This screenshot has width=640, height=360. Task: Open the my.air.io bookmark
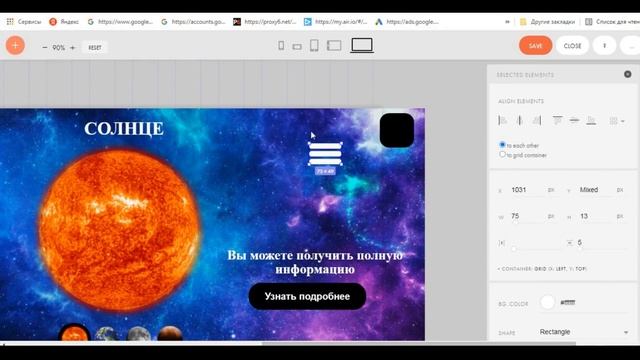(x=336, y=22)
